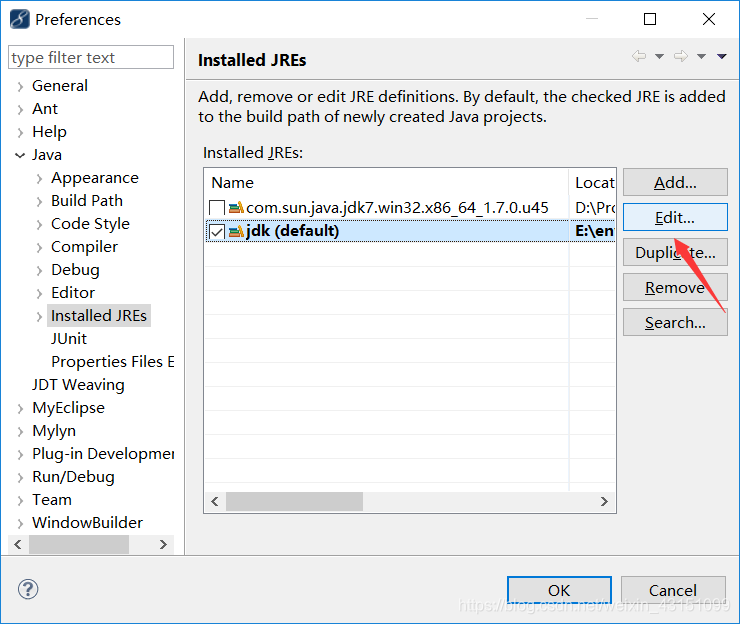Open Properties Files Editor item
Image resolution: width=740 pixels, height=624 pixels.
point(113,362)
